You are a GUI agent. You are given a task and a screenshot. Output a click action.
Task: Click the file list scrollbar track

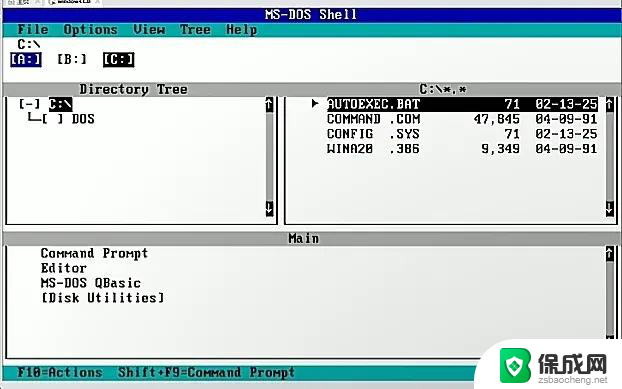[x=610, y=157]
